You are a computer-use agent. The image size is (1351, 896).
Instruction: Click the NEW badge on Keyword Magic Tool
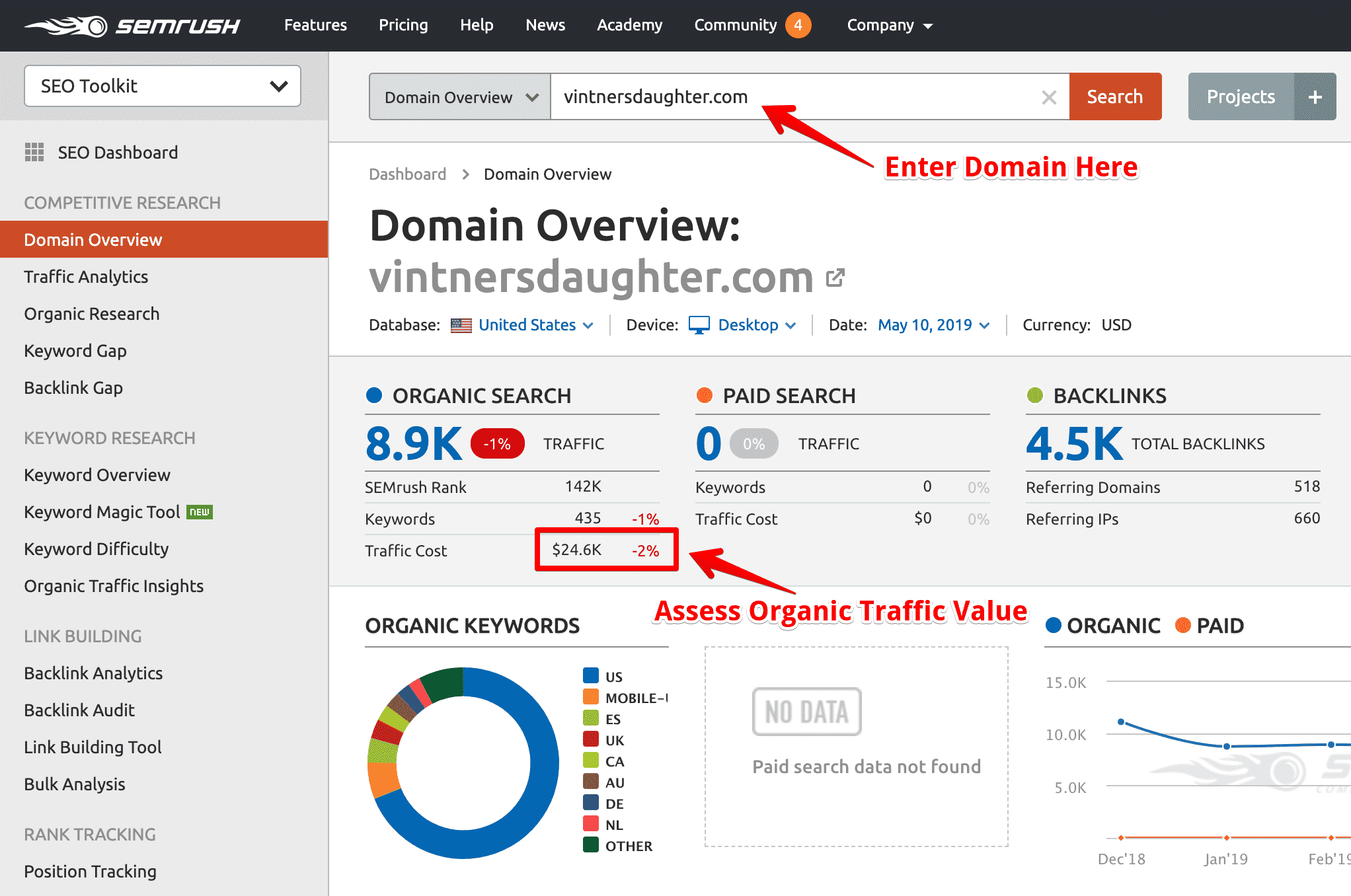(199, 512)
